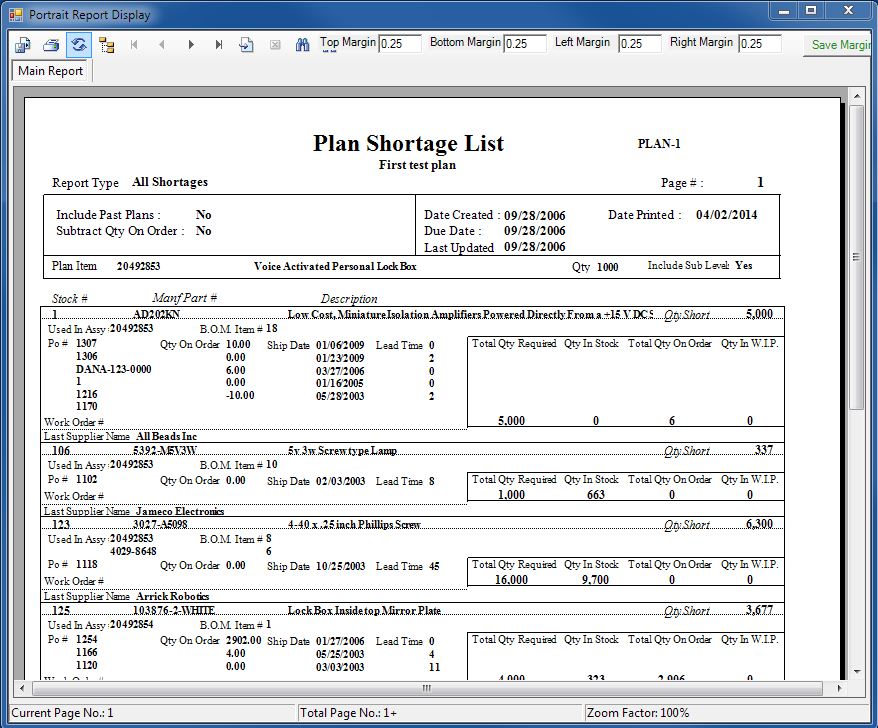Click manufacturer part 103876-2-WHITE
Viewport: 878px width, 728px height.
(174, 610)
